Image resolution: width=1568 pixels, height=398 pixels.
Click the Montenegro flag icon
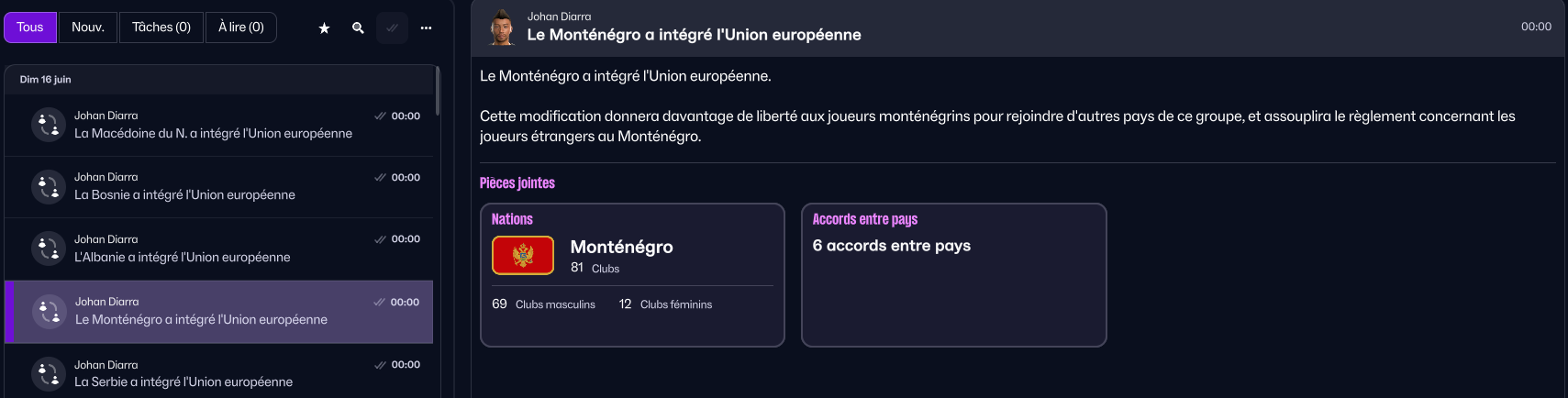523,255
